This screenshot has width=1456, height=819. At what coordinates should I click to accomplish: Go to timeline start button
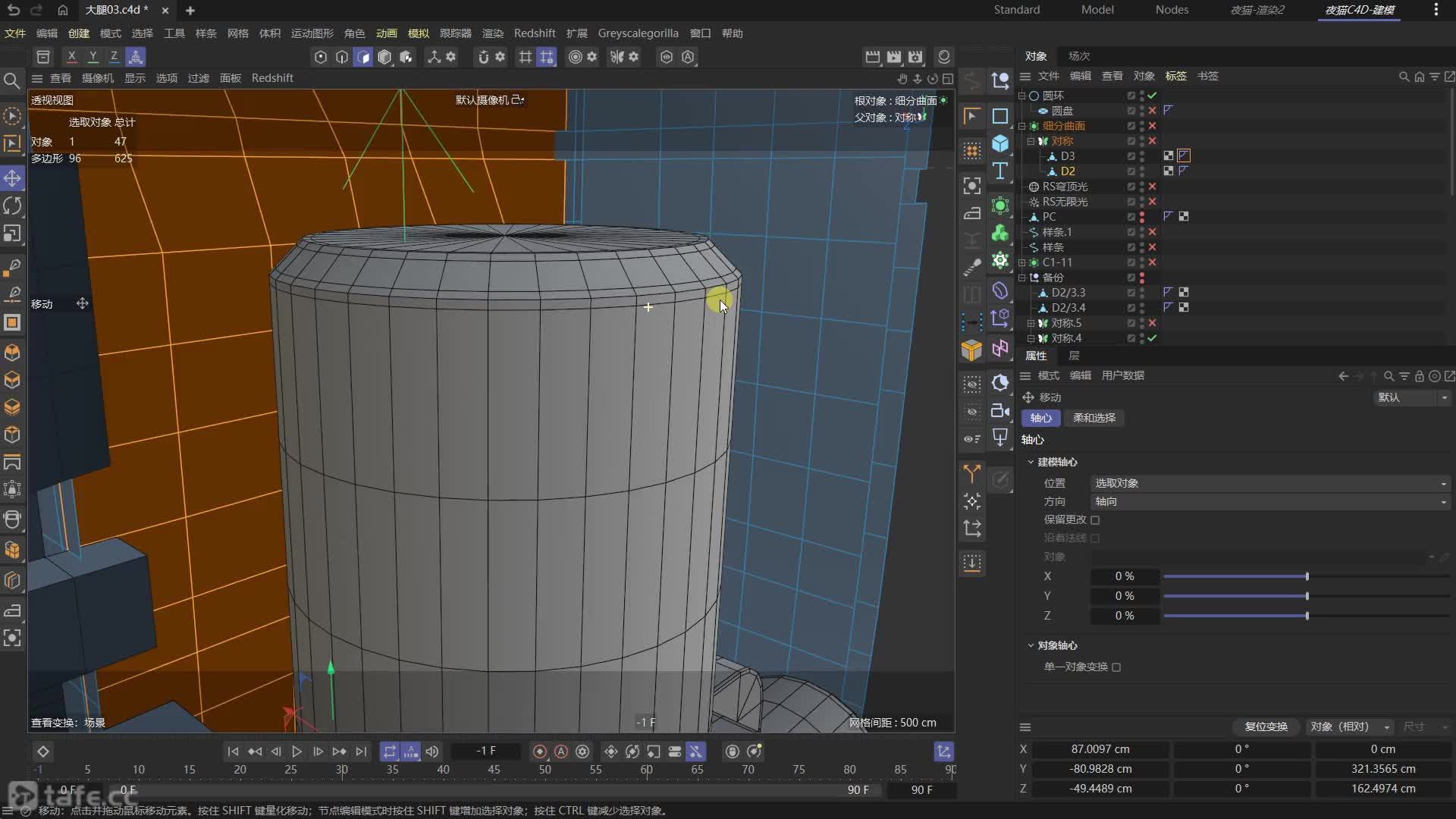click(x=233, y=752)
